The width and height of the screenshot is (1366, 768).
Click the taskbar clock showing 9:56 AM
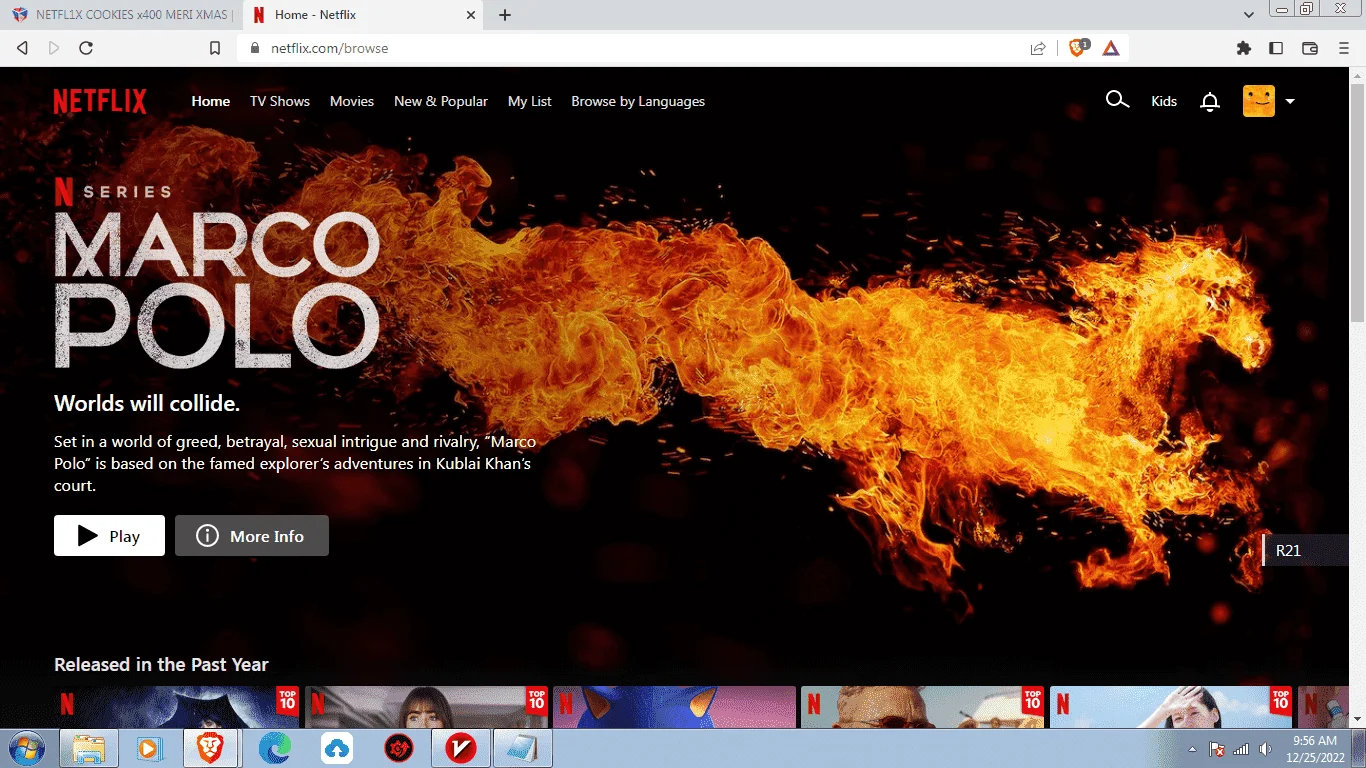point(1315,749)
